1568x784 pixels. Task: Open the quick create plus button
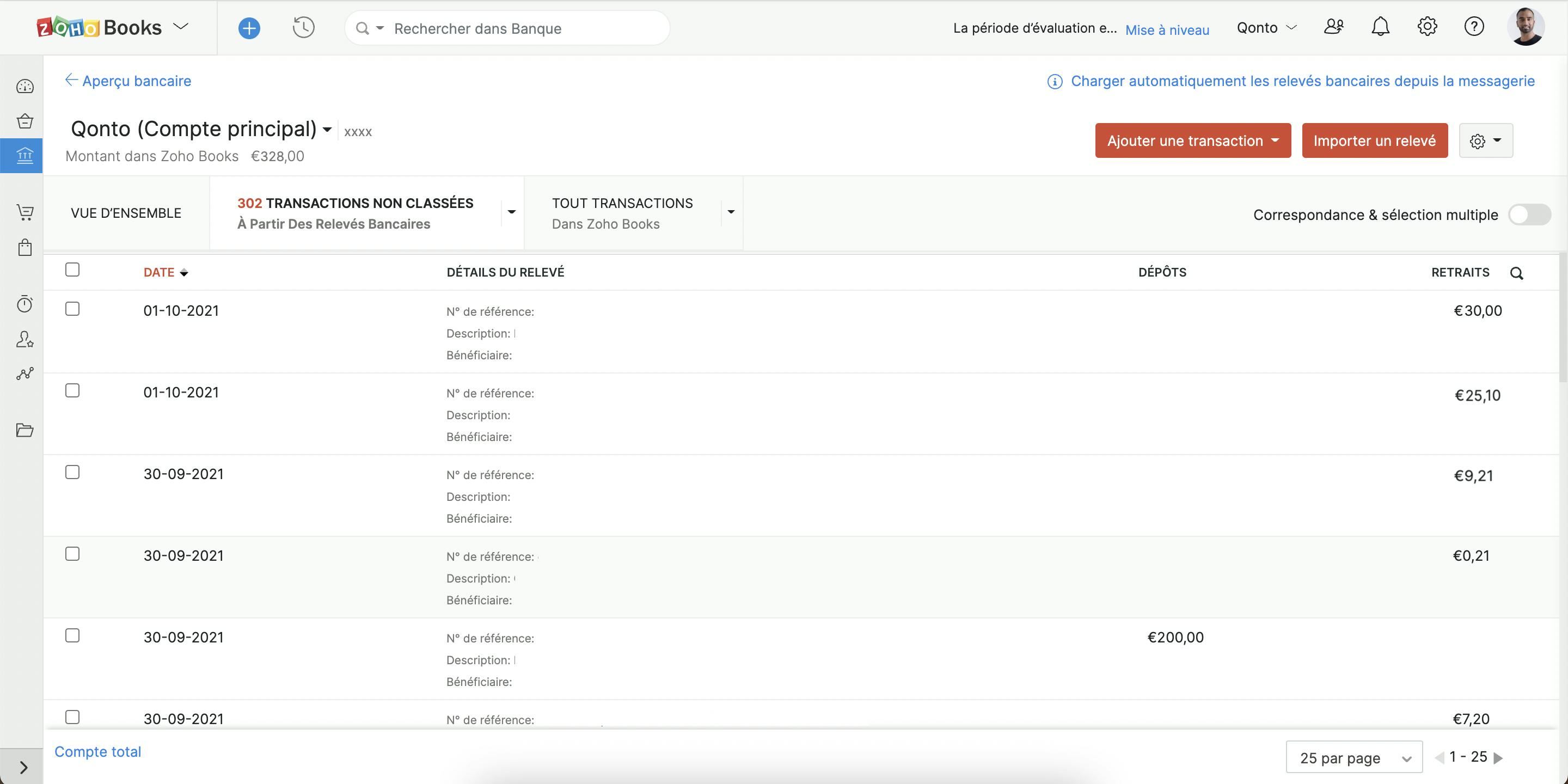click(x=249, y=28)
